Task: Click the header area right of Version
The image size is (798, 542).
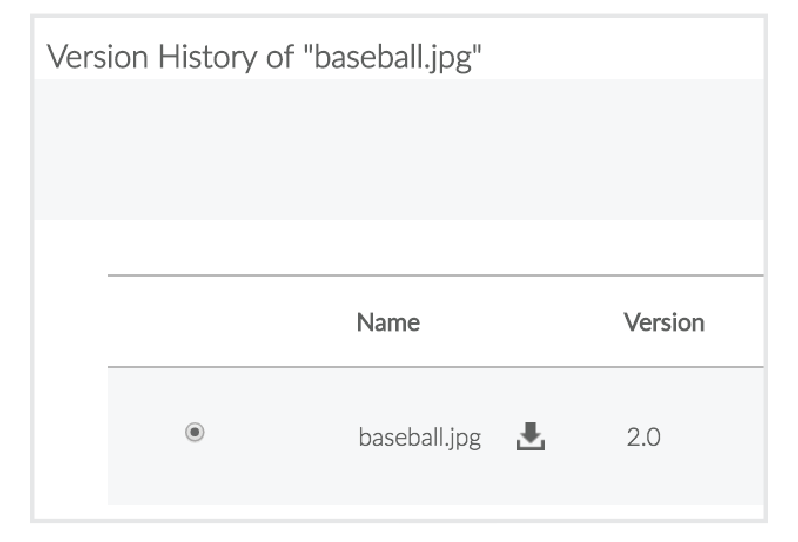Action: pyautogui.click(x=735, y=322)
